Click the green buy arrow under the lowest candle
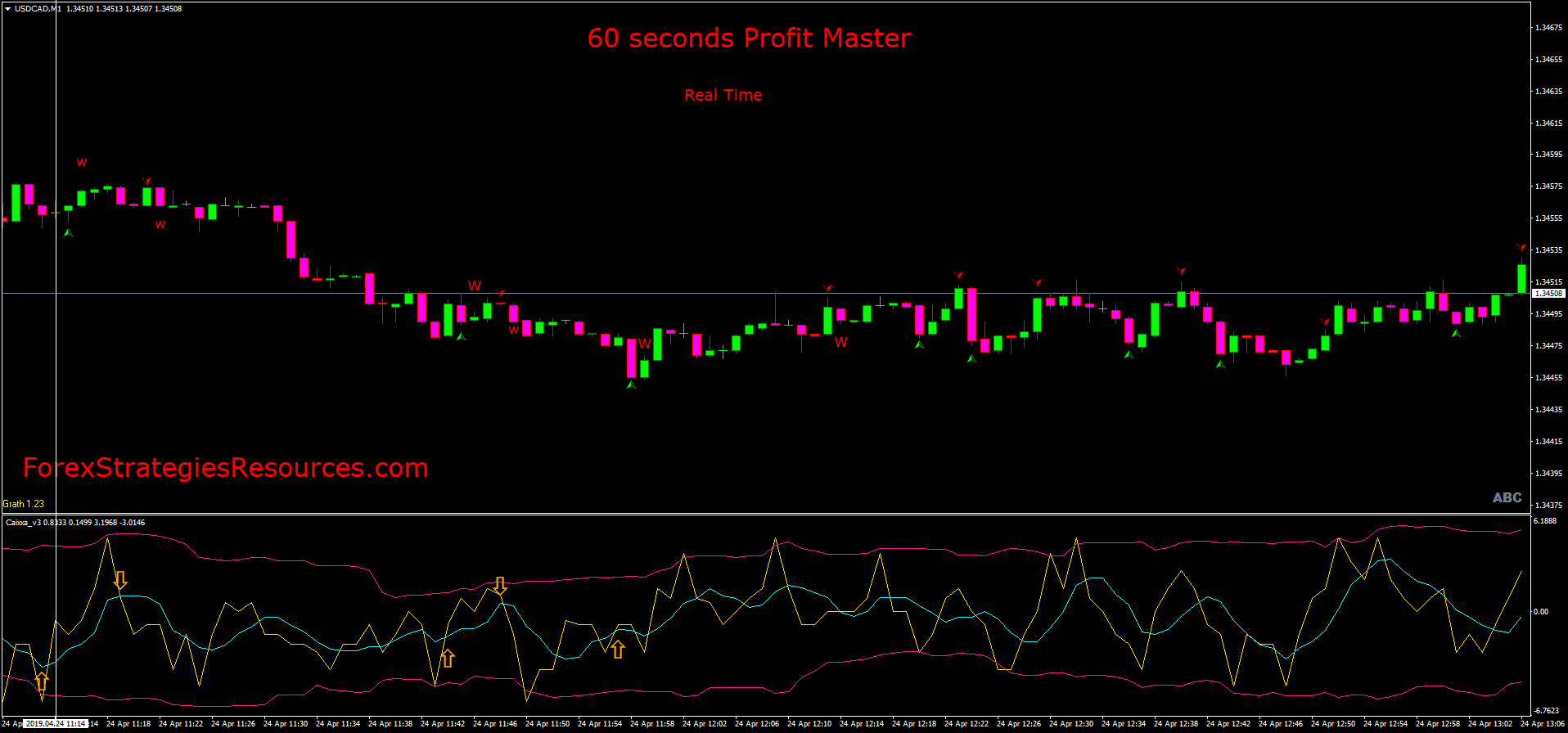The width and height of the screenshot is (1568, 733). click(x=631, y=384)
